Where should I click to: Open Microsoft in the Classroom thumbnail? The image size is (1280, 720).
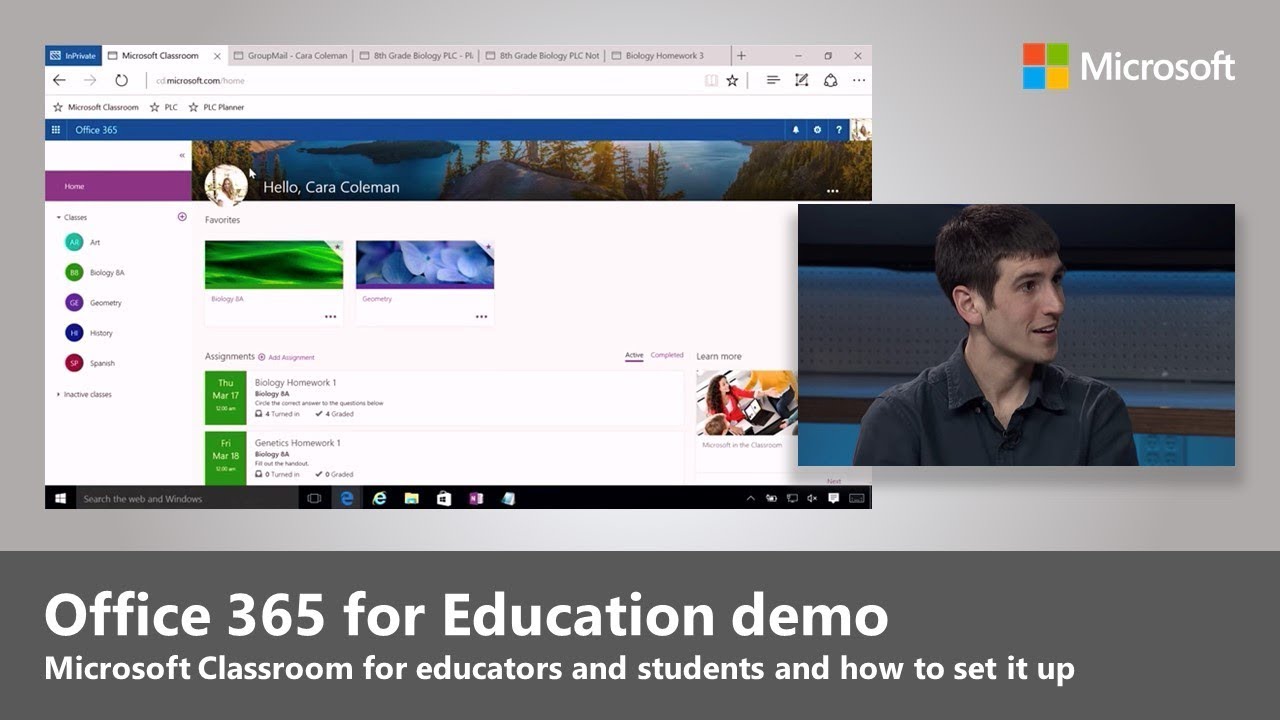[x=747, y=403]
